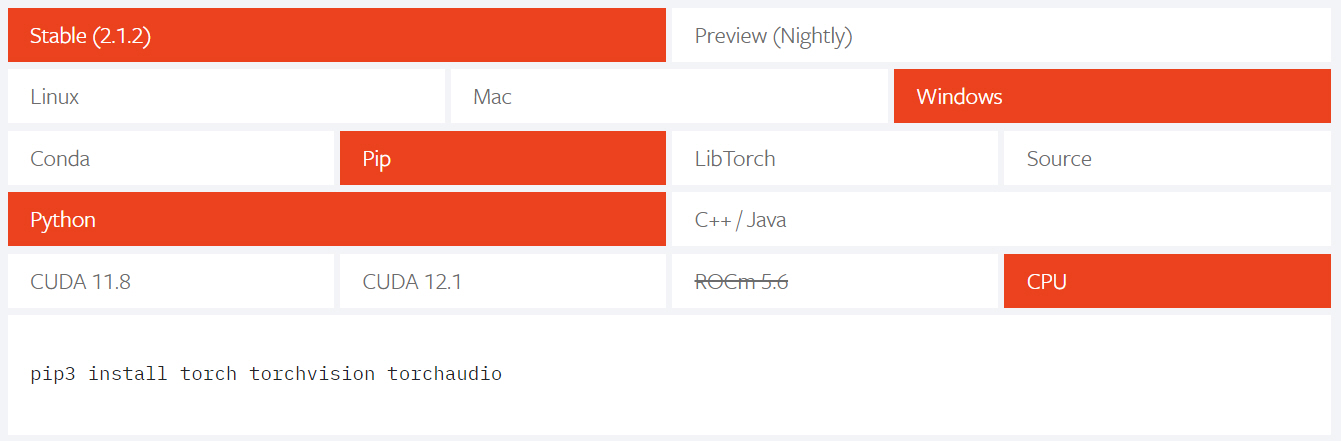Select the Windows OS option

(1111, 97)
